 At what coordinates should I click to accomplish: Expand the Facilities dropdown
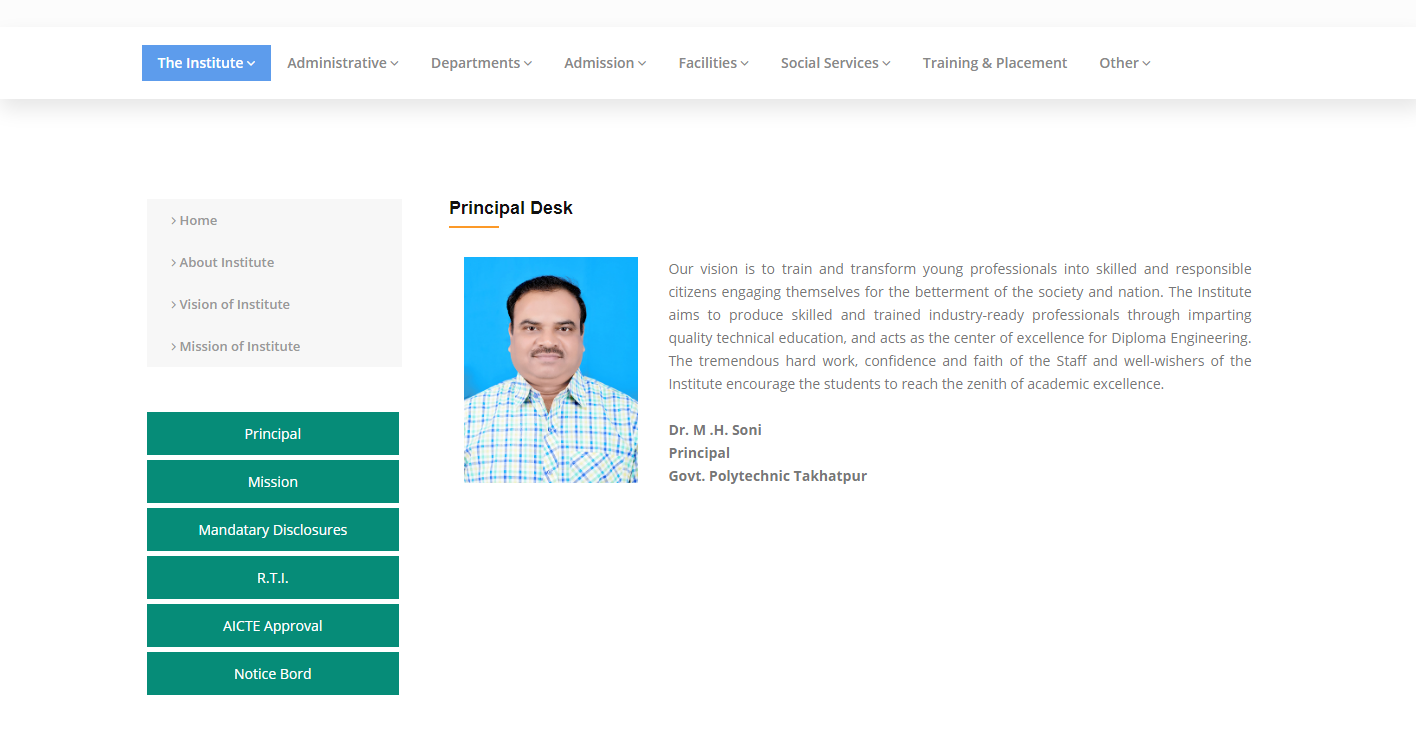713,63
